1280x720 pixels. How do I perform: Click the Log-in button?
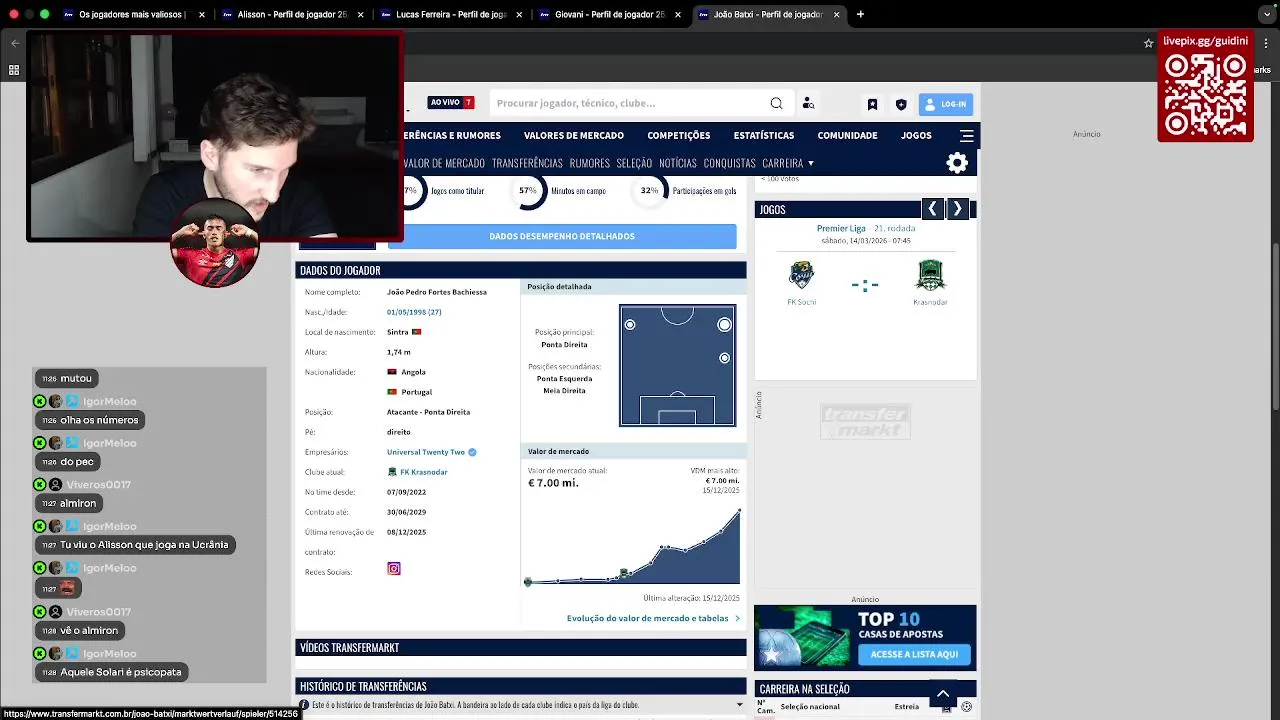tap(945, 104)
